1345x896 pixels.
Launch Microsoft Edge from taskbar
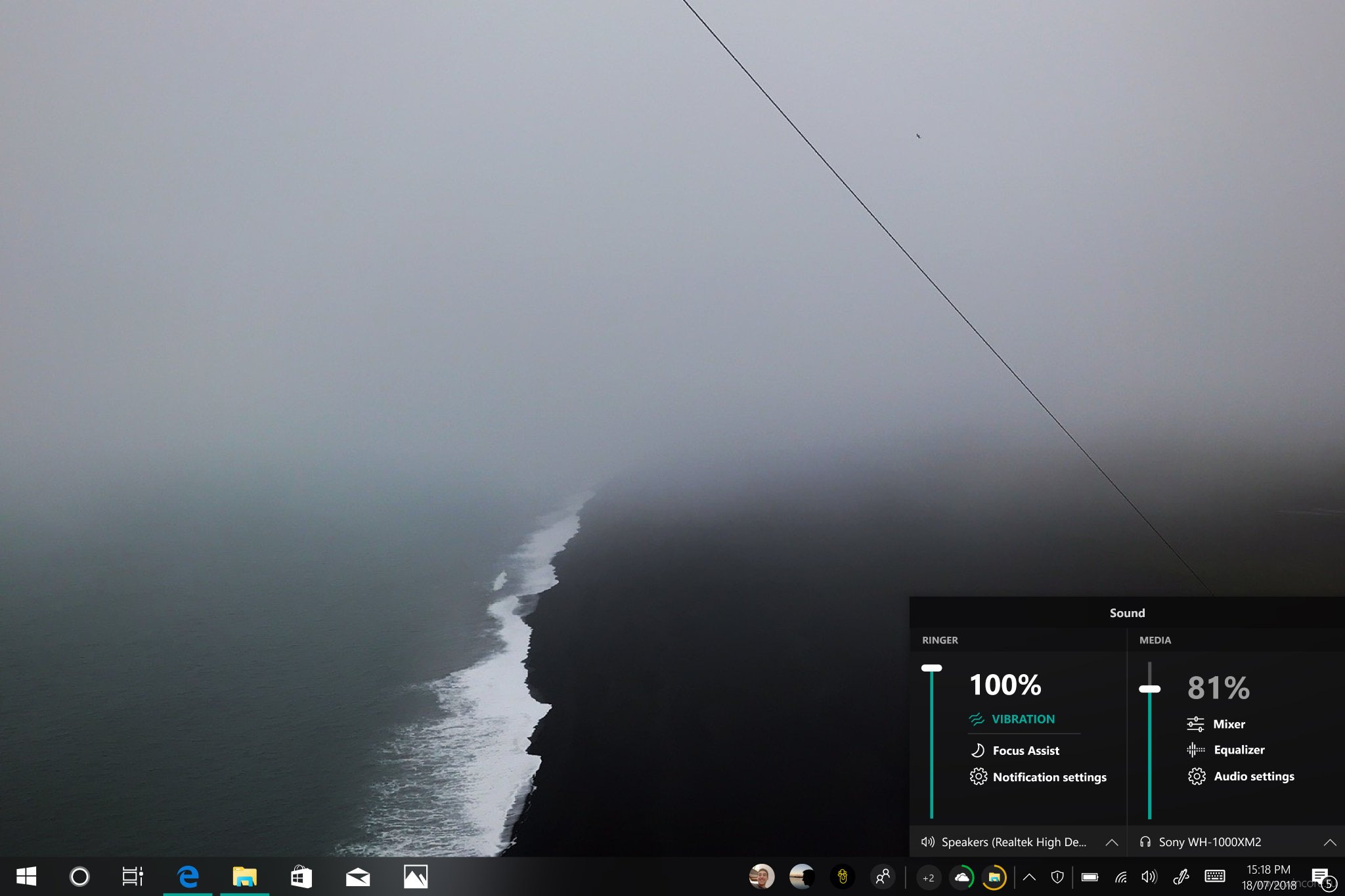pyautogui.click(x=188, y=876)
